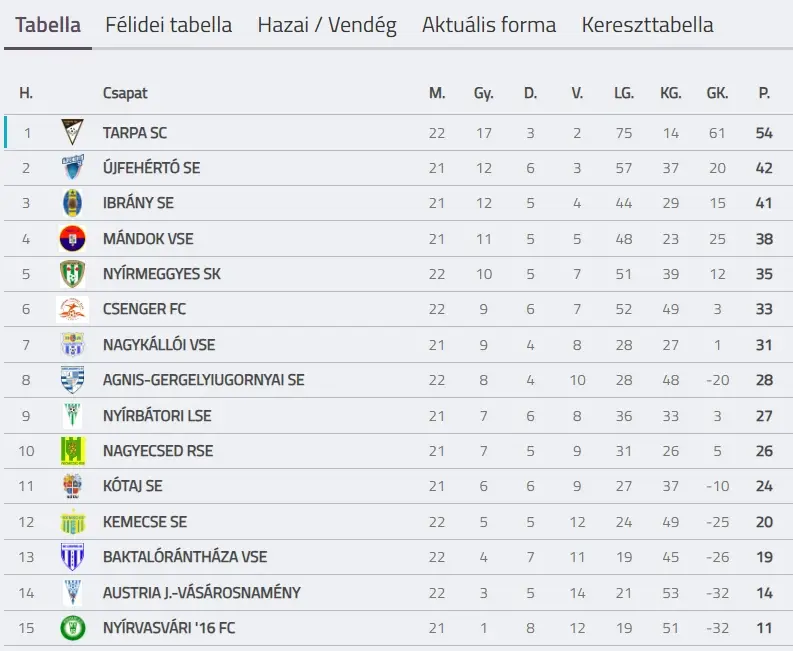Click the Mándok VSE red-blue crest
Image resolution: width=793 pixels, height=651 pixels.
pos(72,238)
